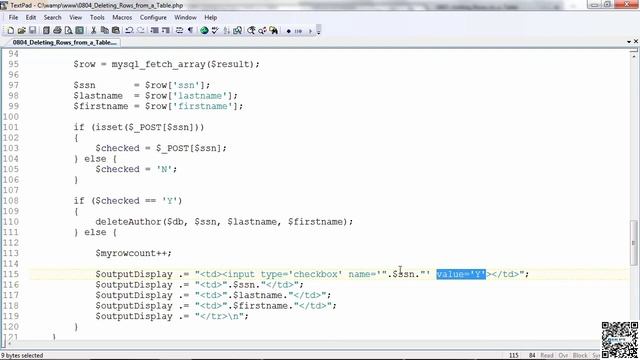Viewport: 640px width, 360px height.
Task: Undo the last edit from the toolbar
Action: (129, 31)
